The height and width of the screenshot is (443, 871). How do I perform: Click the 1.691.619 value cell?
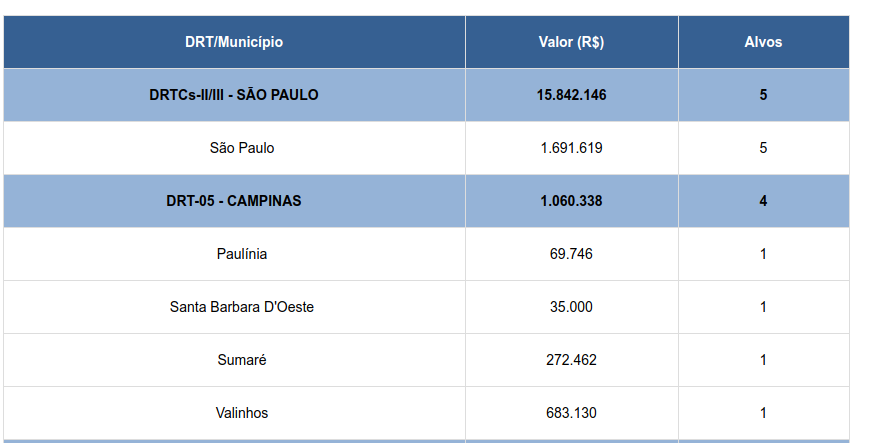(x=572, y=148)
